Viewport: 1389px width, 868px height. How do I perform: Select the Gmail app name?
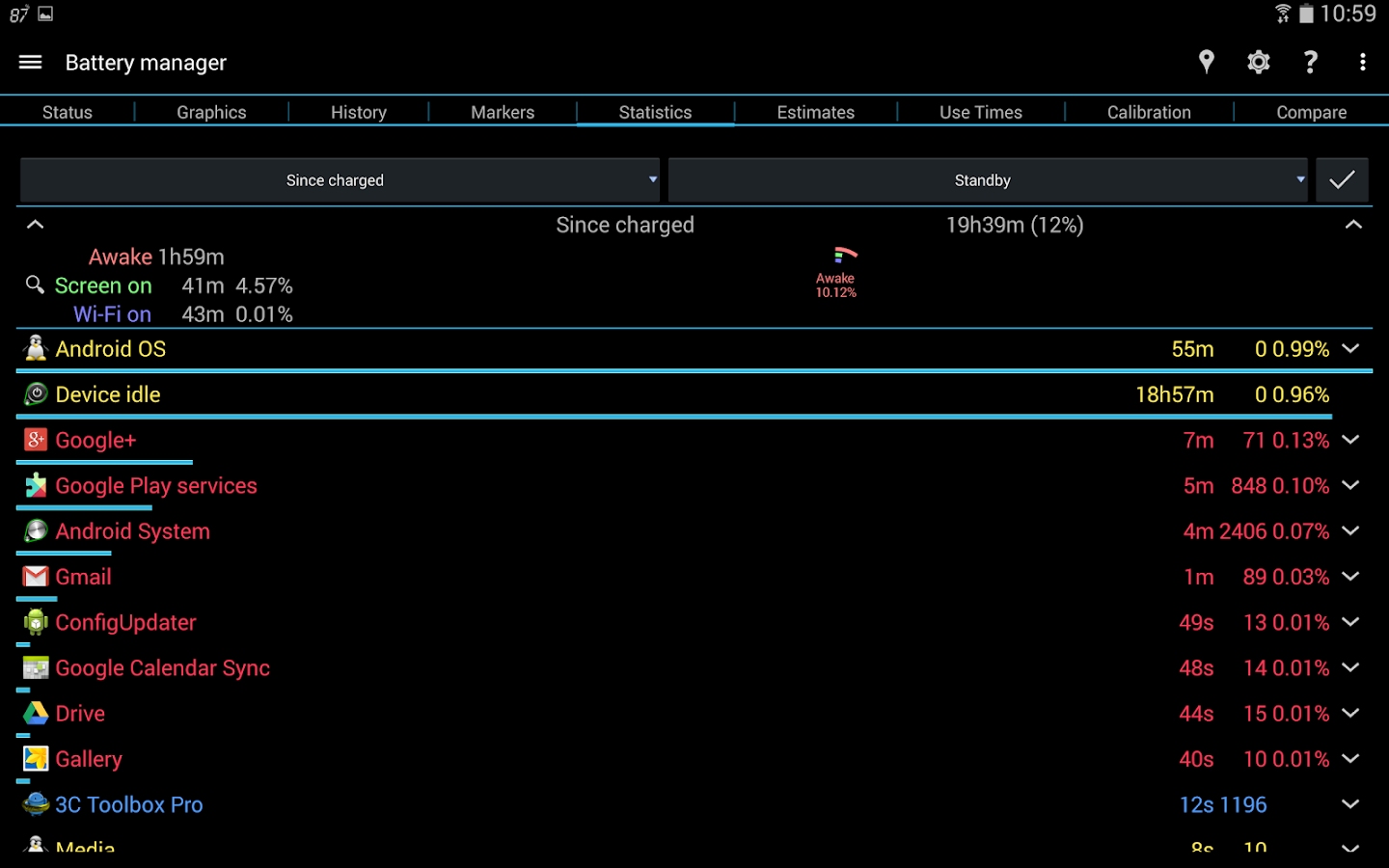[83, 577]
